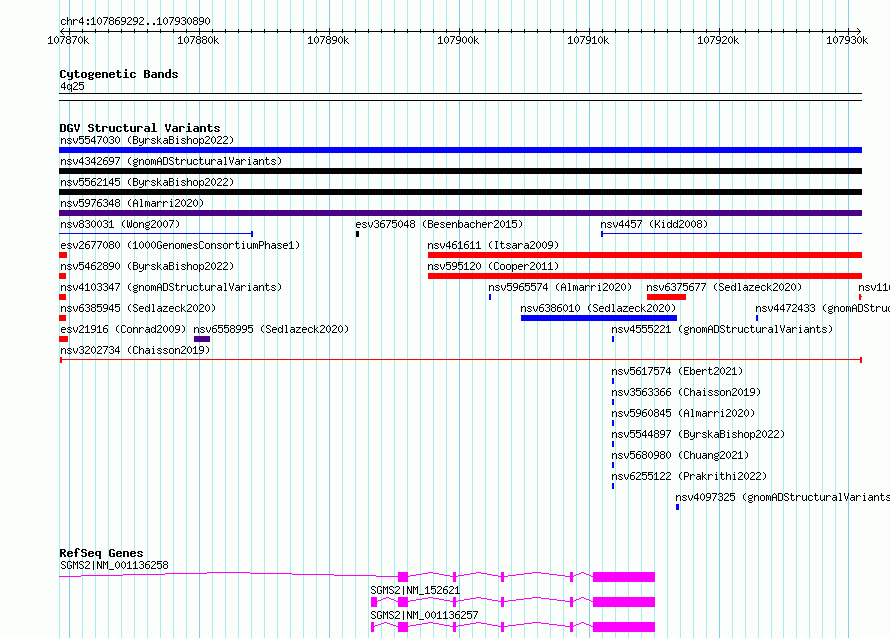Open nsv6558995 (Sedlazeck2020) variant label
Screen dimensions: 890x638
point(271,329)
